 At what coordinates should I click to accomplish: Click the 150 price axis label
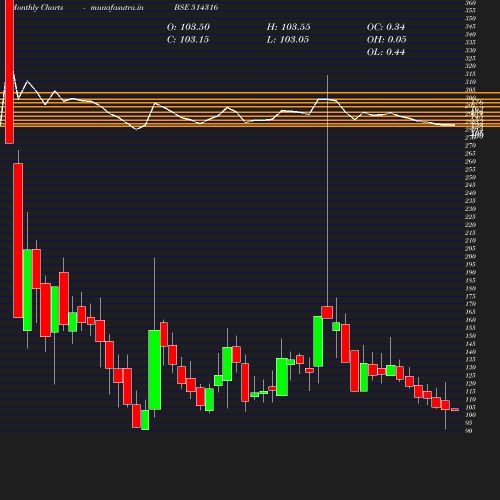tap(470, 336)
